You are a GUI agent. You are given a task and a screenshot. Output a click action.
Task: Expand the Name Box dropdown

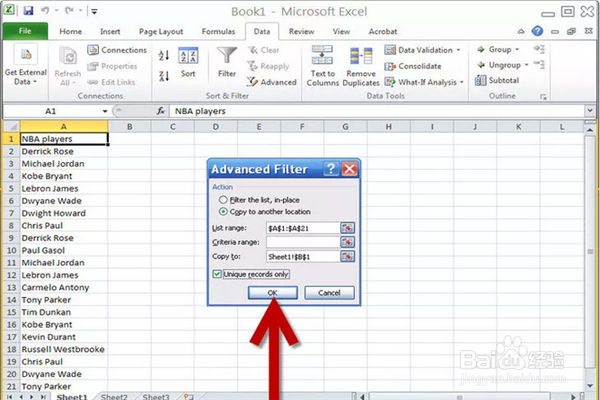click(104, 111)
